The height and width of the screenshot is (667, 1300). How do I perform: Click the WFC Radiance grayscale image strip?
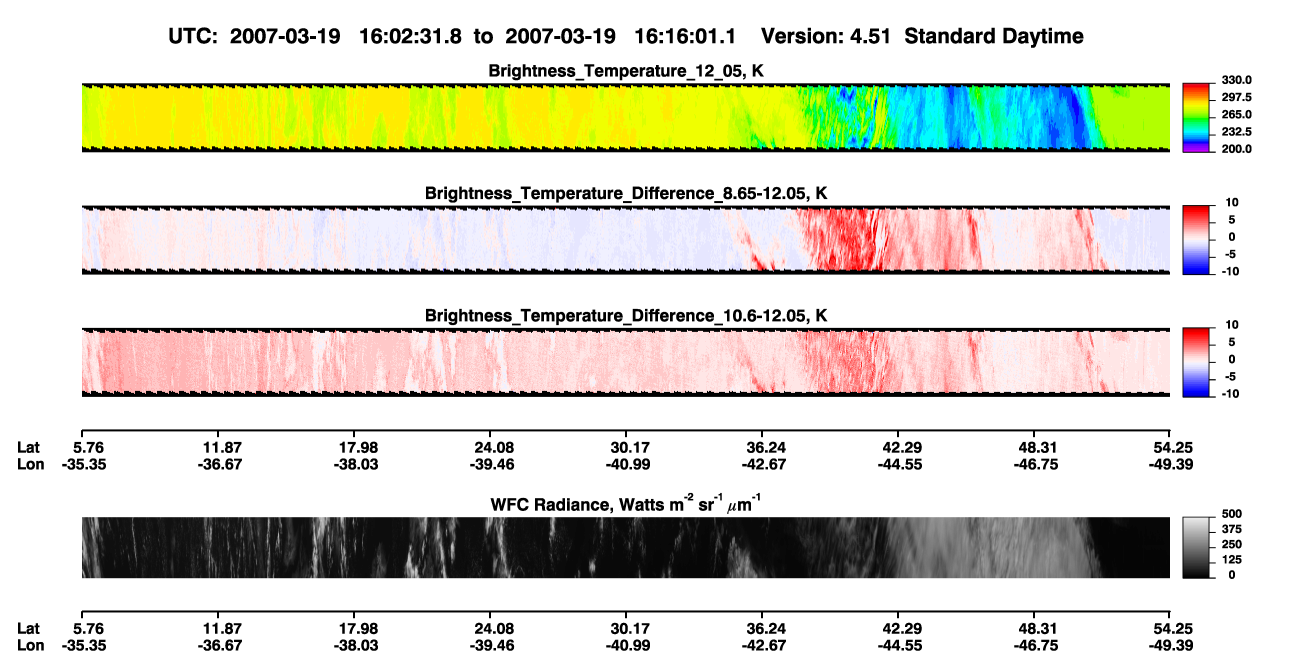625,547
